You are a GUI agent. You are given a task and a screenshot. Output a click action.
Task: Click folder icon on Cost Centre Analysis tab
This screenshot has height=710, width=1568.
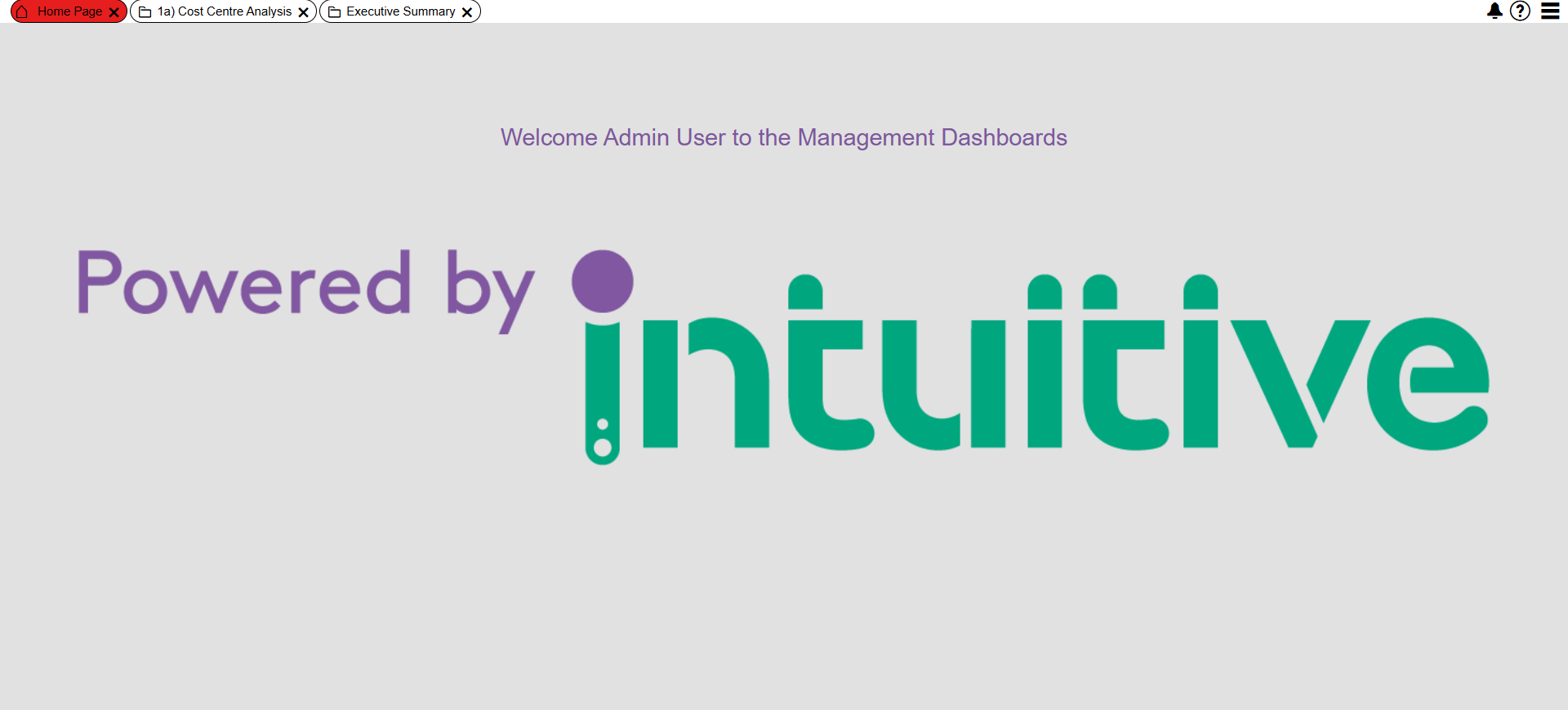(x=145, y=12)
